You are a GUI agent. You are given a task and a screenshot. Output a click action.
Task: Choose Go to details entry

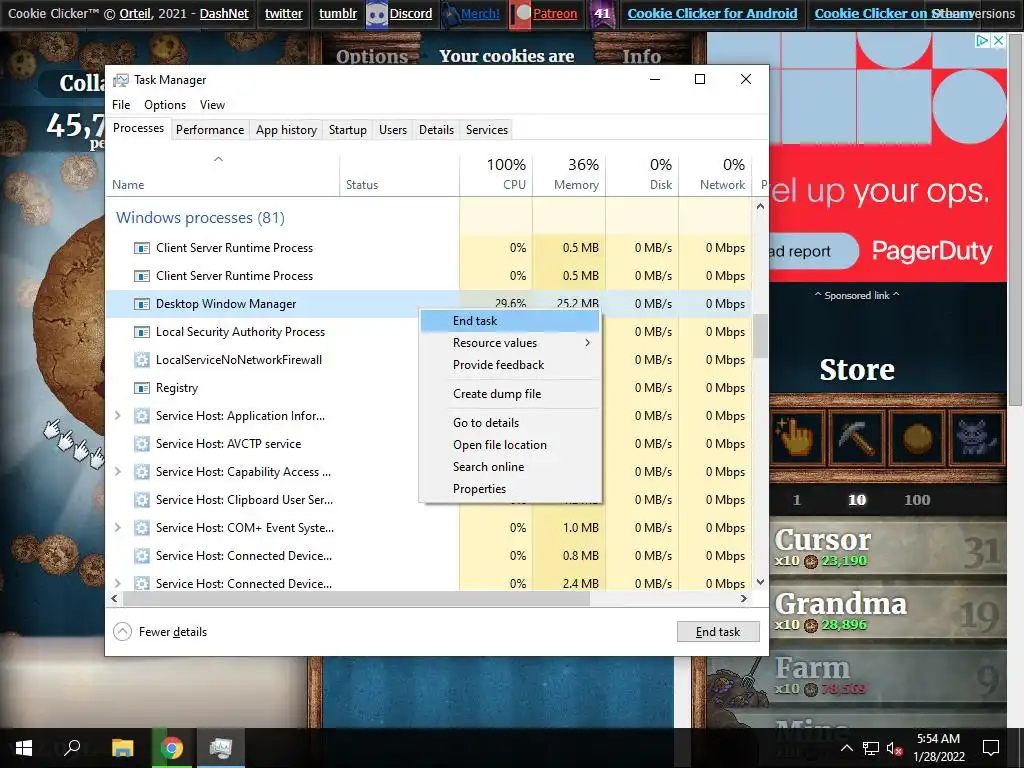click(509, 423)
